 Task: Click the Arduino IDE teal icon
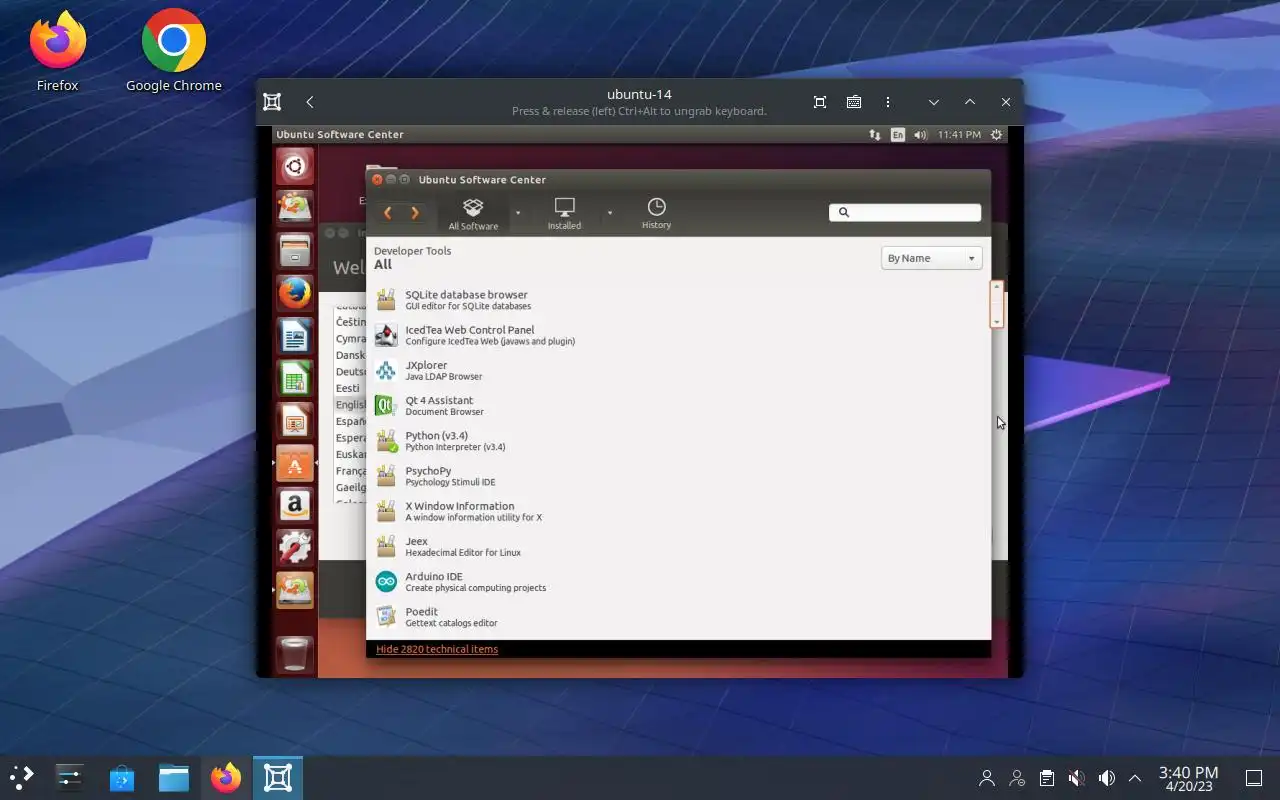point(386,582)
